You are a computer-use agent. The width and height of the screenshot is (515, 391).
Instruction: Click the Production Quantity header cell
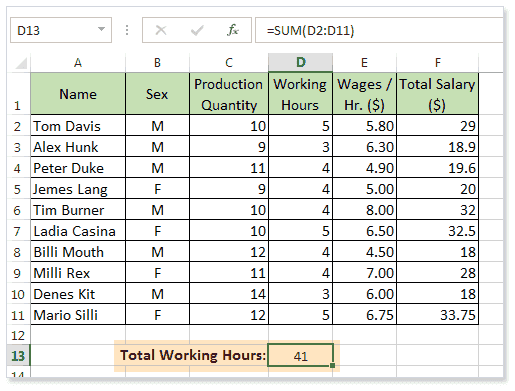(x=229, y=94)
